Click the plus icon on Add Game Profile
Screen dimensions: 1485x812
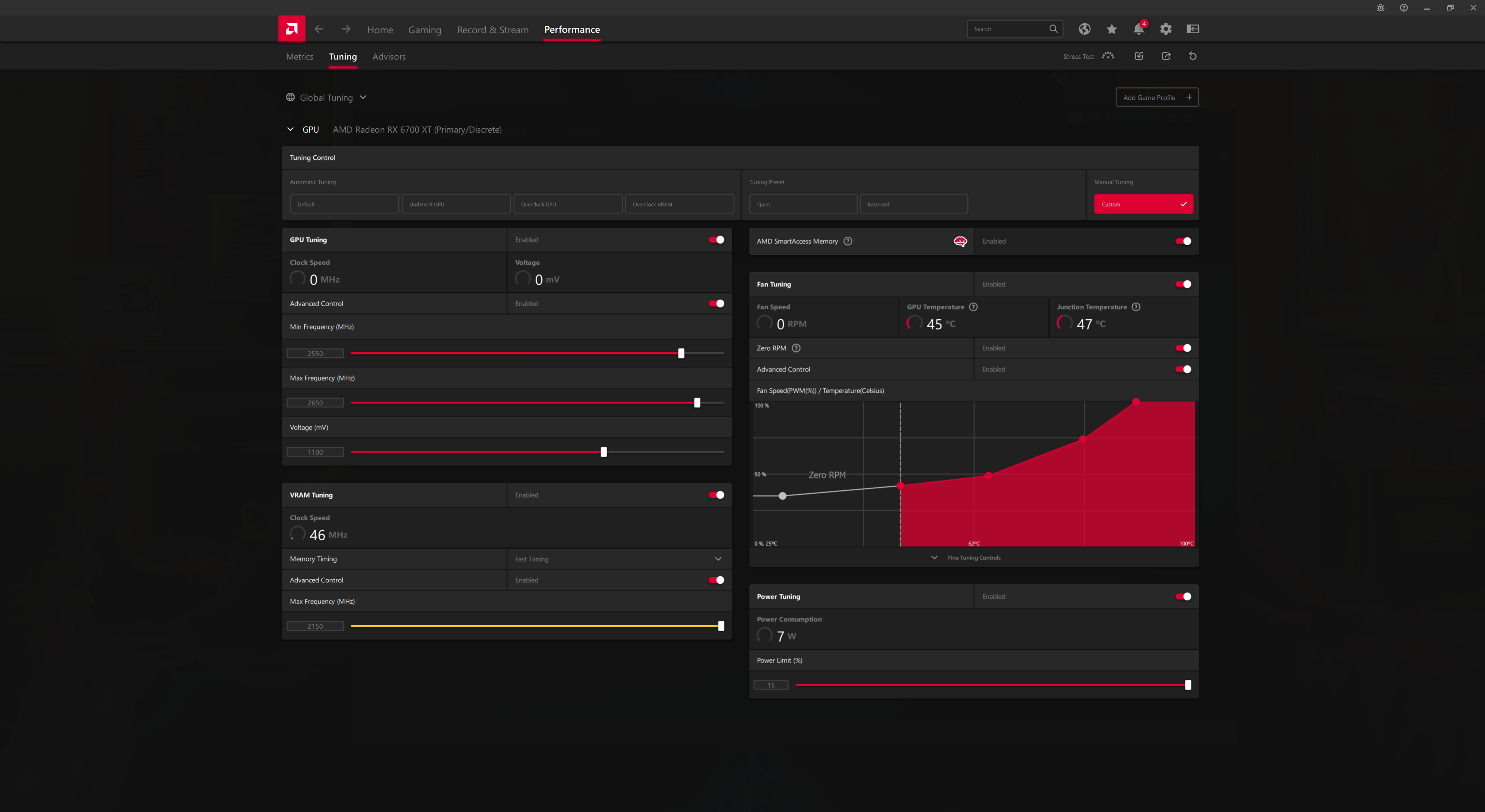1189,97
